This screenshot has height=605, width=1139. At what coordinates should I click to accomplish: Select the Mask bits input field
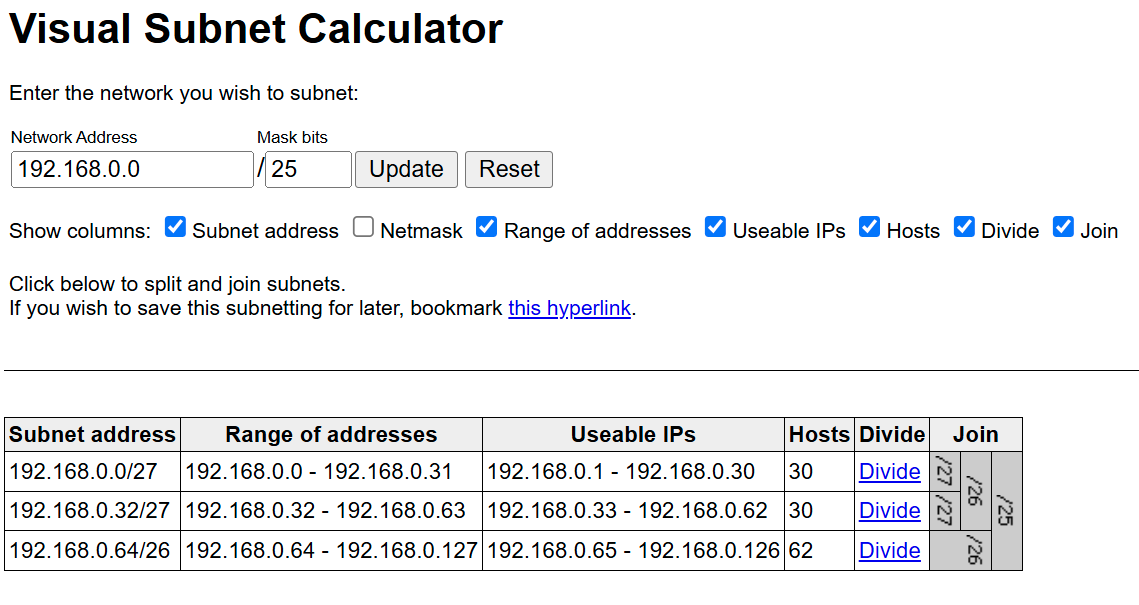click(x=307, y=168)
